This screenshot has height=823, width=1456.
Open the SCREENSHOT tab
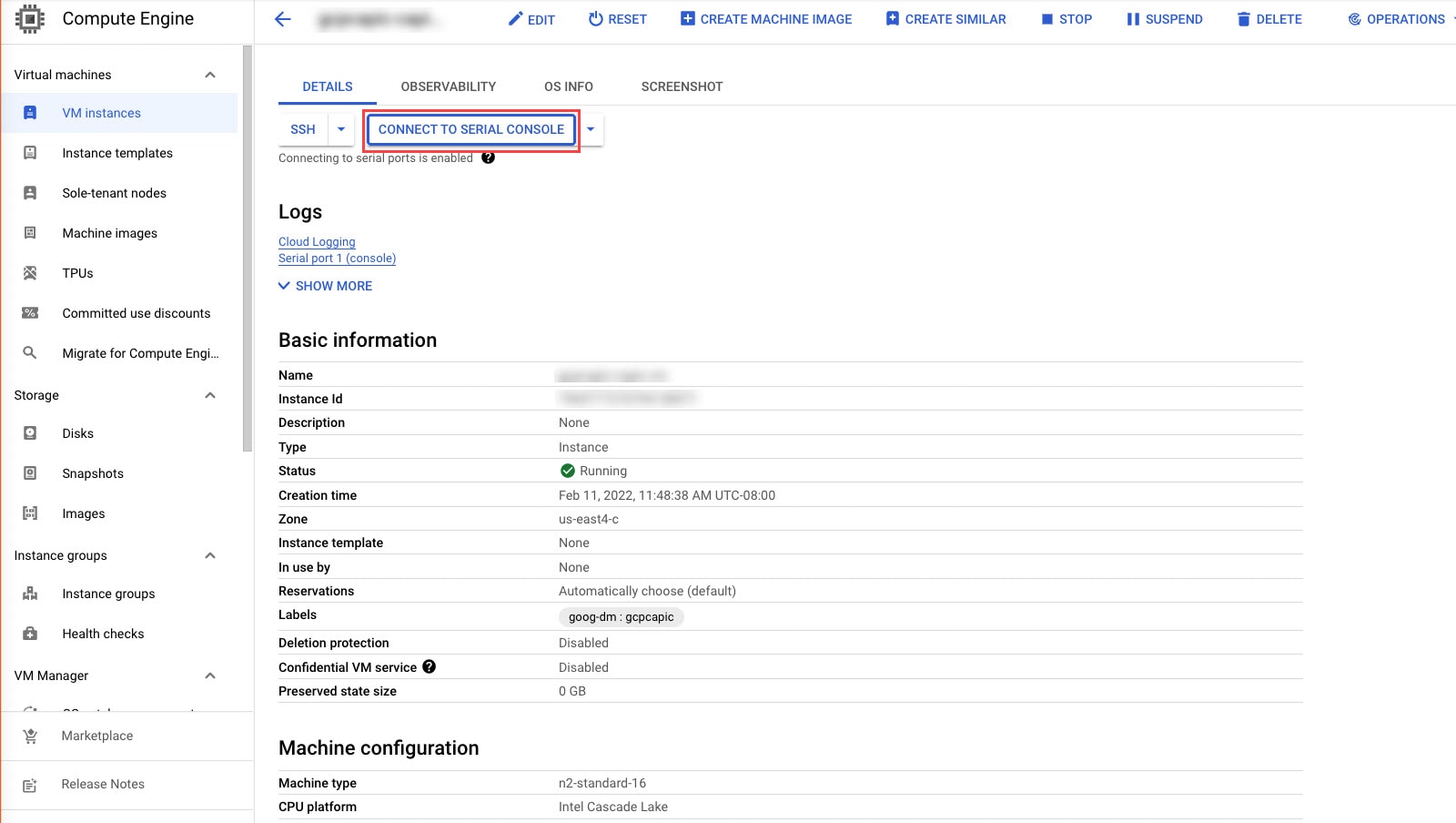click(x=681, y=86)
